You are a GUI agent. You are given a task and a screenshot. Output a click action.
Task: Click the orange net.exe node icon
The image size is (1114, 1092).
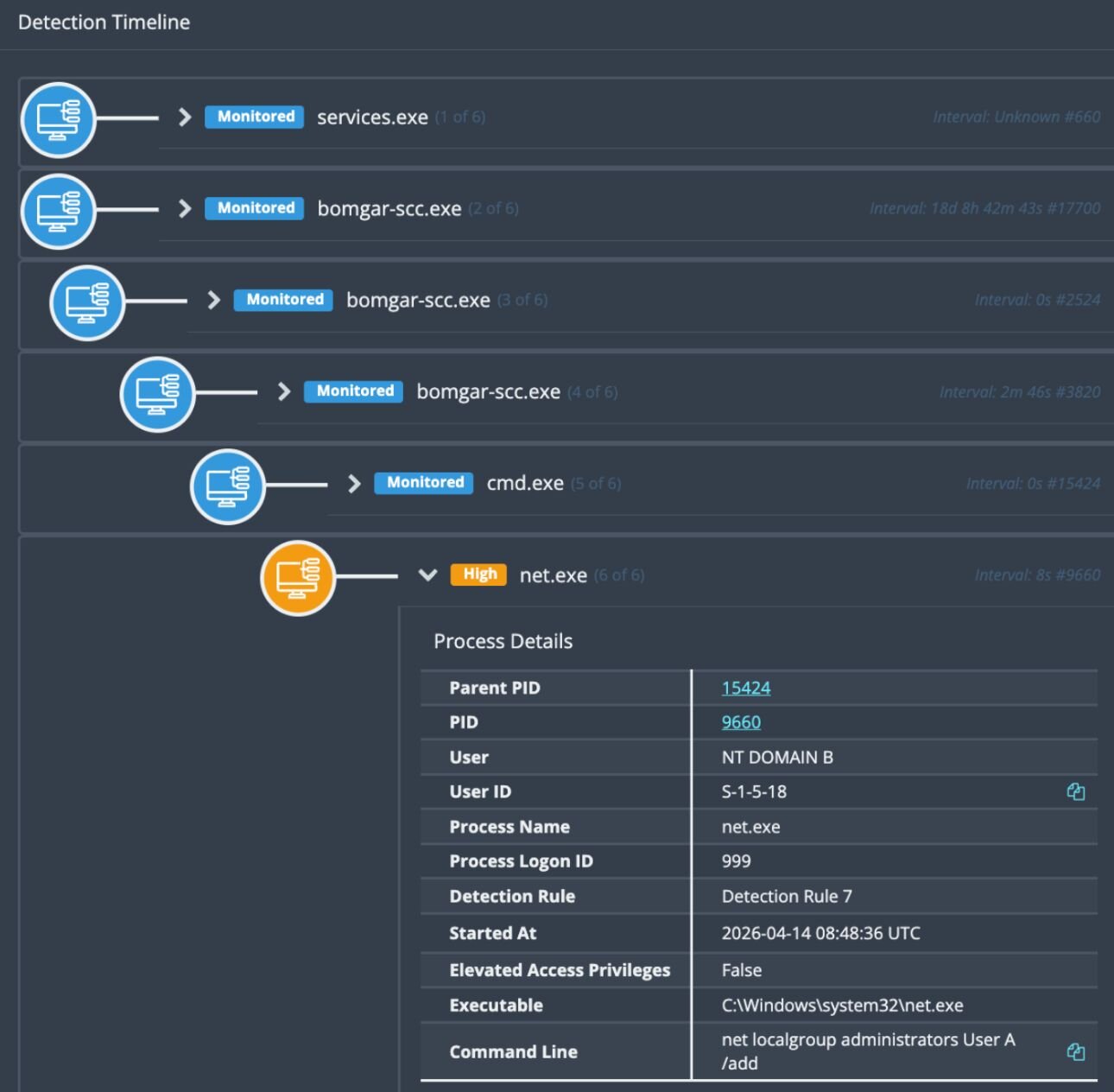click(298, 577)
